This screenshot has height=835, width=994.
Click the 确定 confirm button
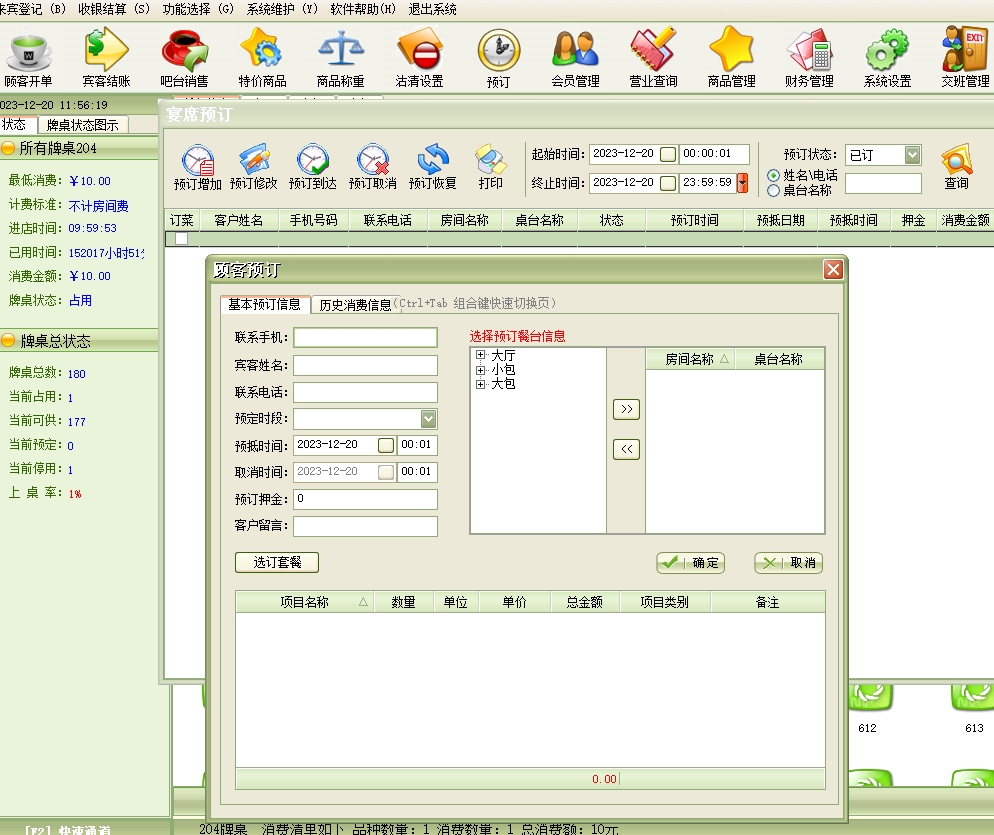(690, 563)
